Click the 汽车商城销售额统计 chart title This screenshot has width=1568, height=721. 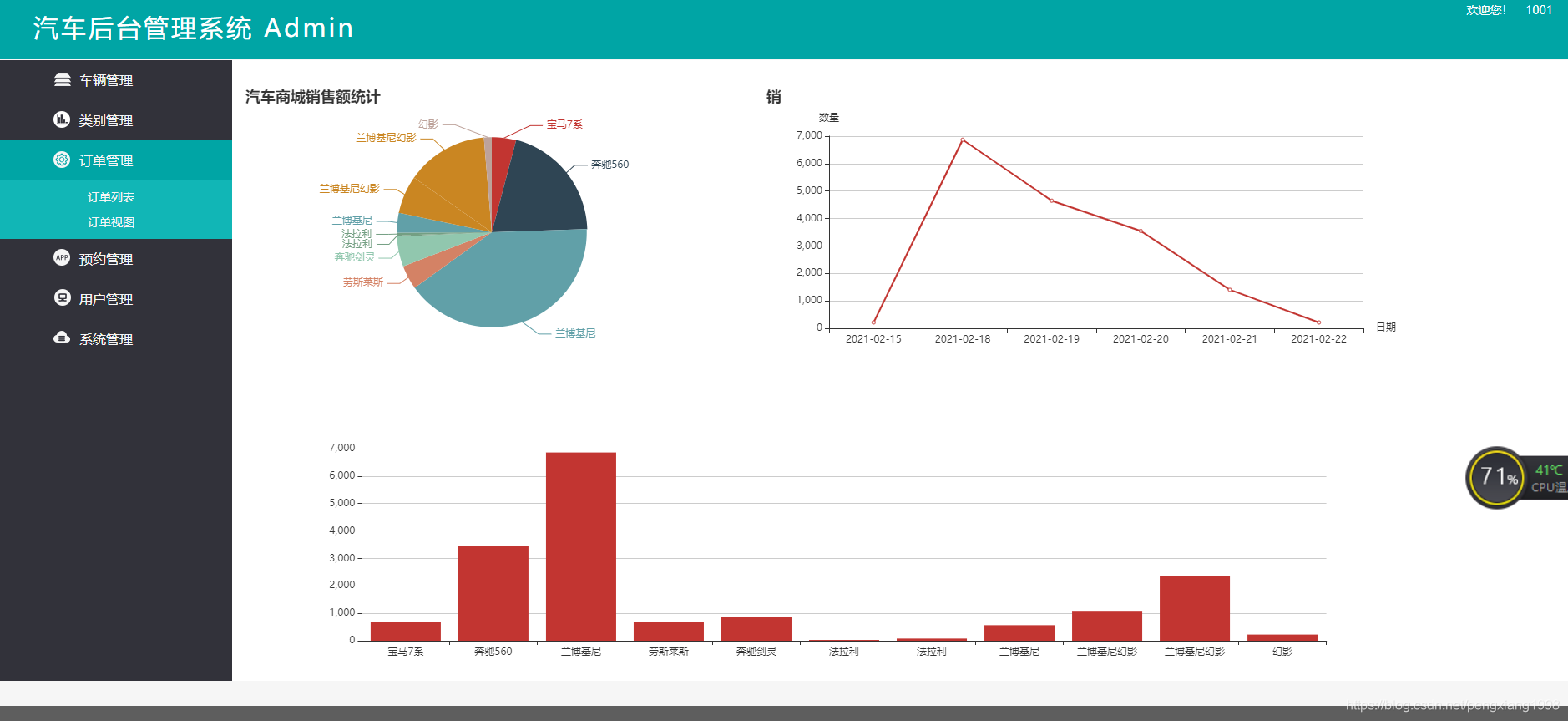pos(313,97)
